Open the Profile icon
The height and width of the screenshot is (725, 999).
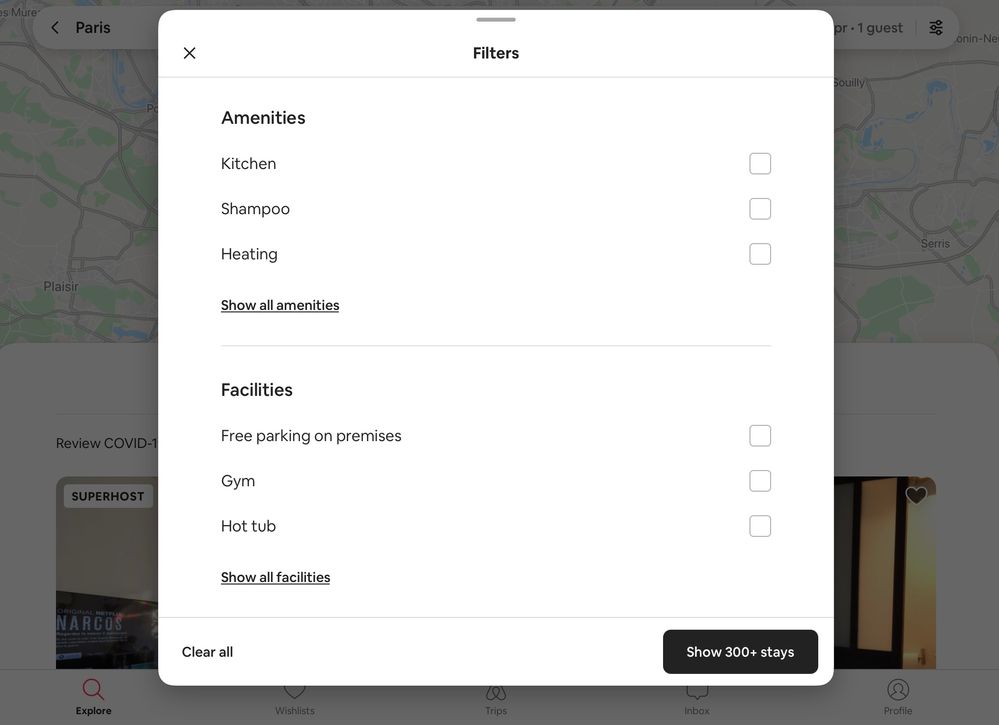pyautogui.click(x=898, y=690)
